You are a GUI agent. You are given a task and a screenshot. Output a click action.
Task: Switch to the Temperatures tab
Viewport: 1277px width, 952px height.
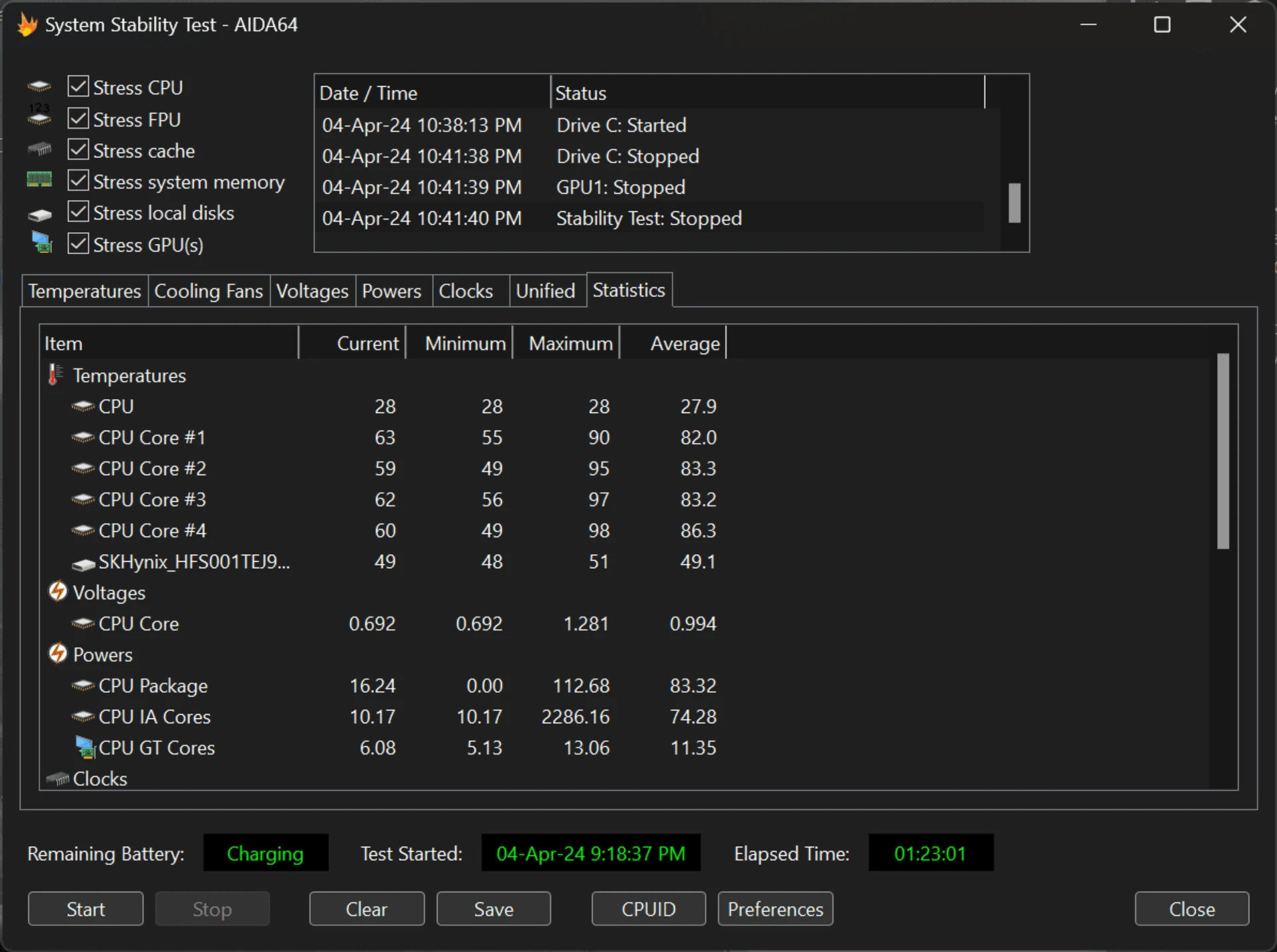point(84,291)
